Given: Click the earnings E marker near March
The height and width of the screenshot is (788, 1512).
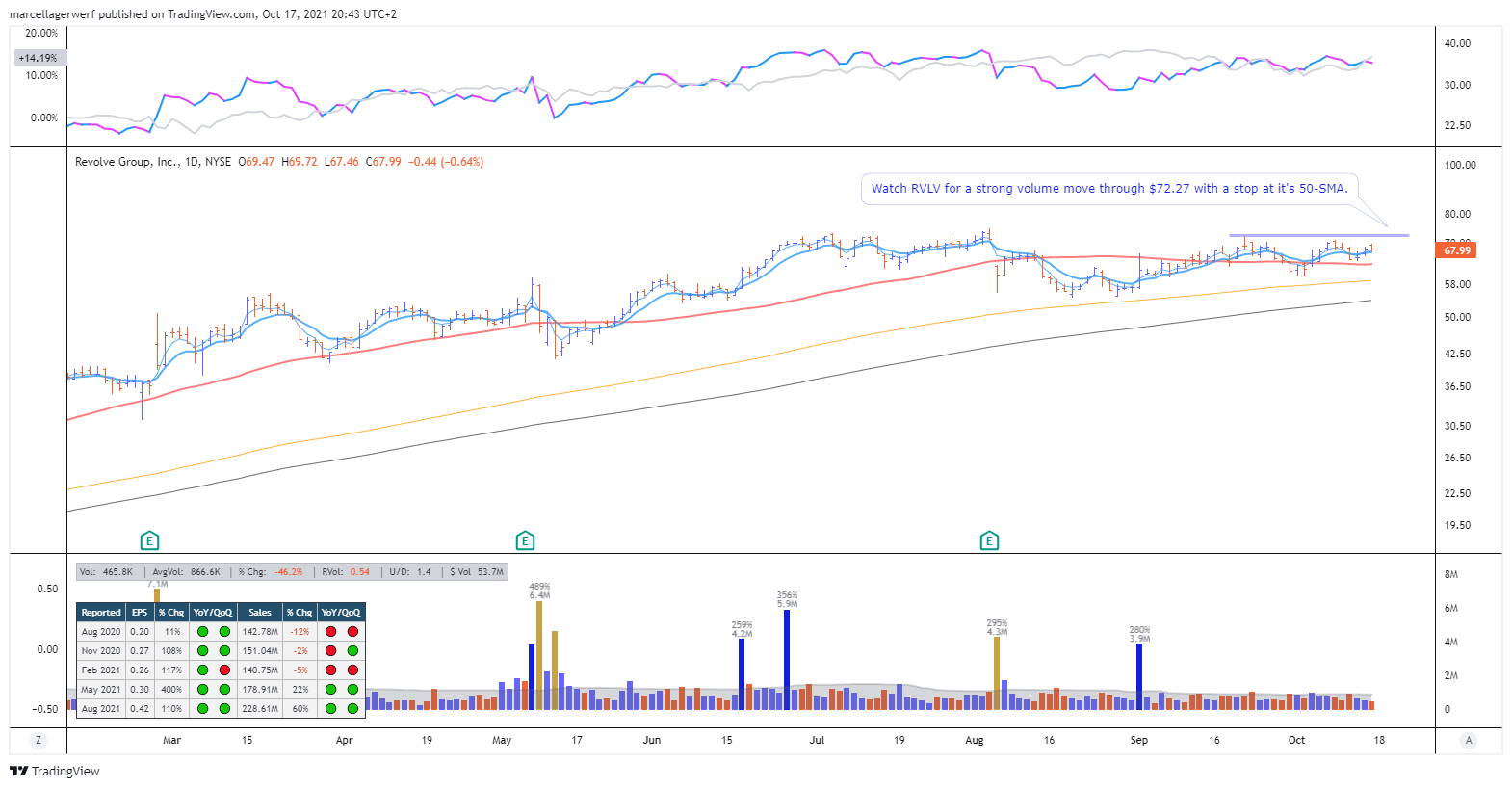Looking at the screenshot, I should [x=149, y=540].
